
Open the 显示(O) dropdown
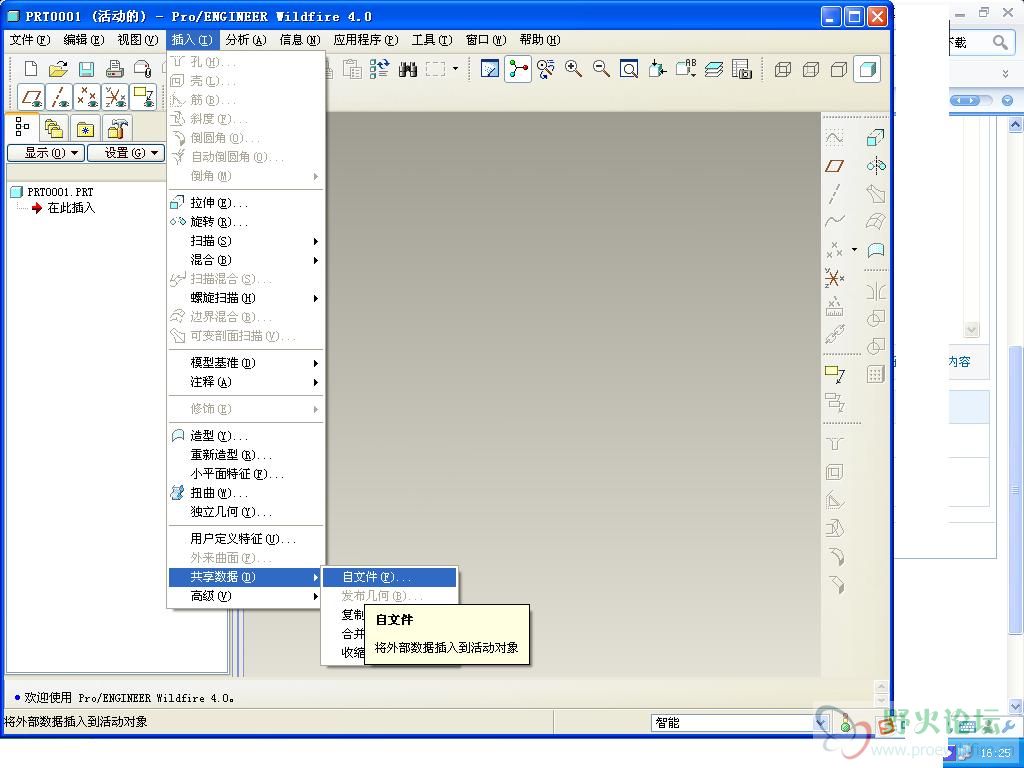[x=45, y=153]
